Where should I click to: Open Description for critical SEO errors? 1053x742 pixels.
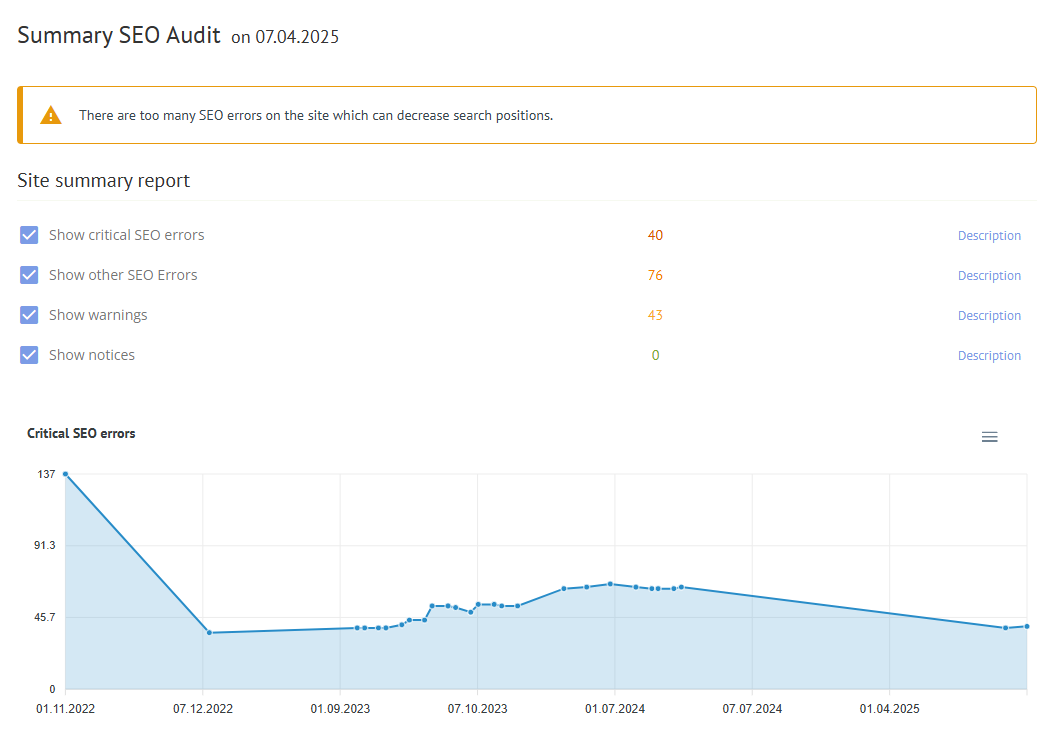tap(989, 236)
